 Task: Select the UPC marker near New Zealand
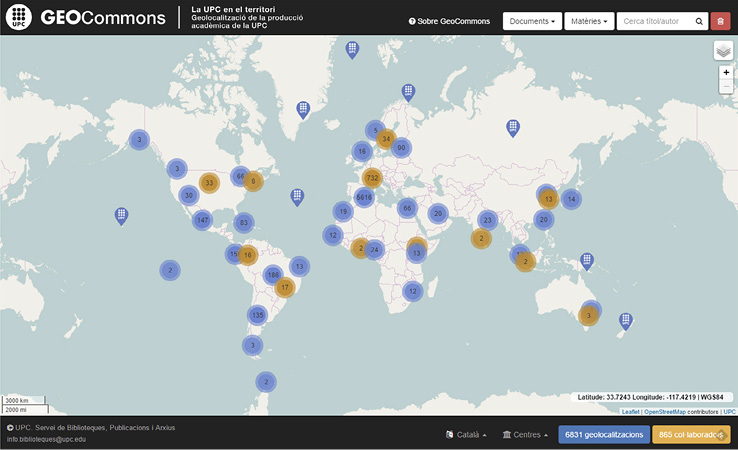point(625,320)
